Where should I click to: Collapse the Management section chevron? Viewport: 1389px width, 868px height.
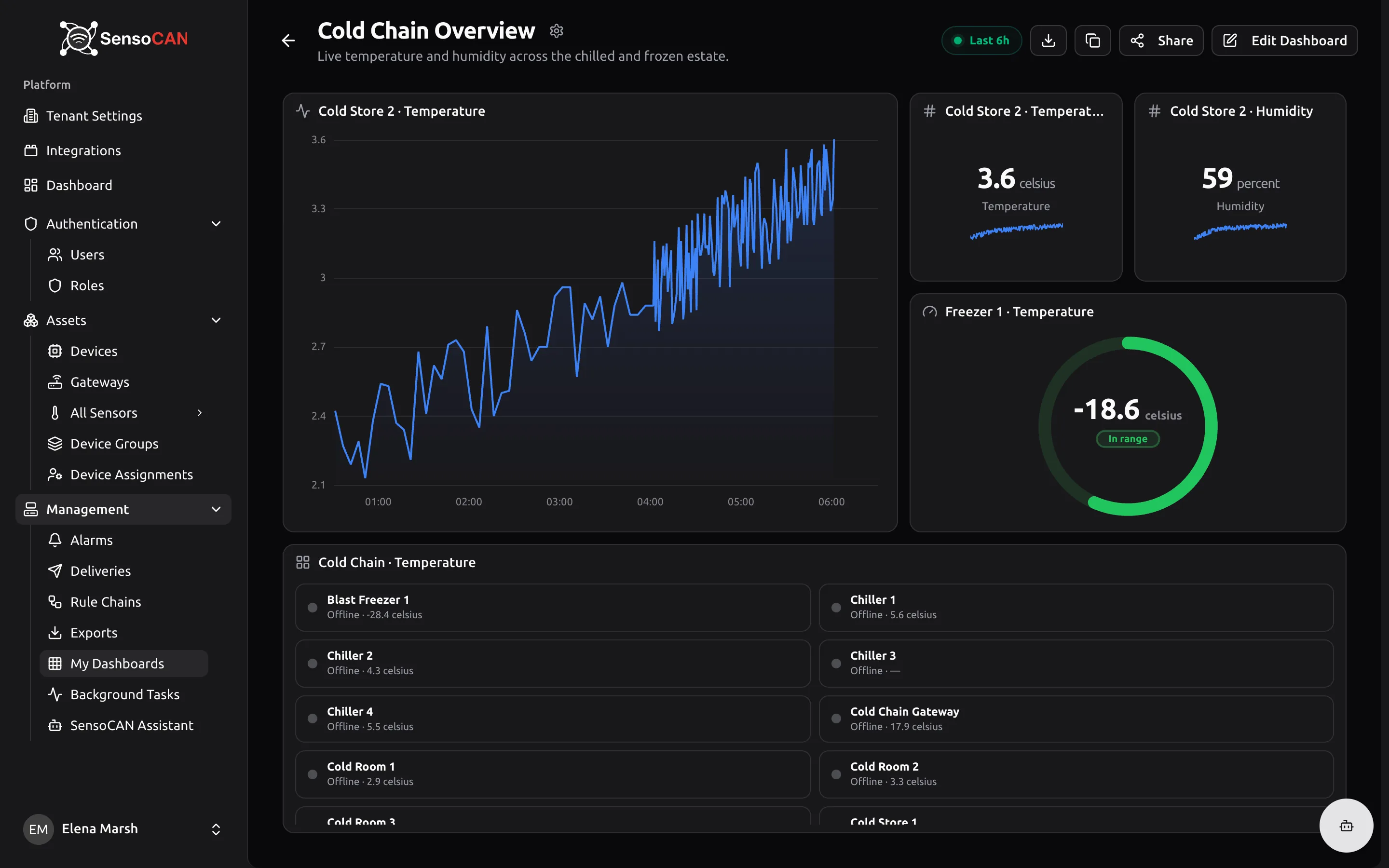tap(217, 509)
